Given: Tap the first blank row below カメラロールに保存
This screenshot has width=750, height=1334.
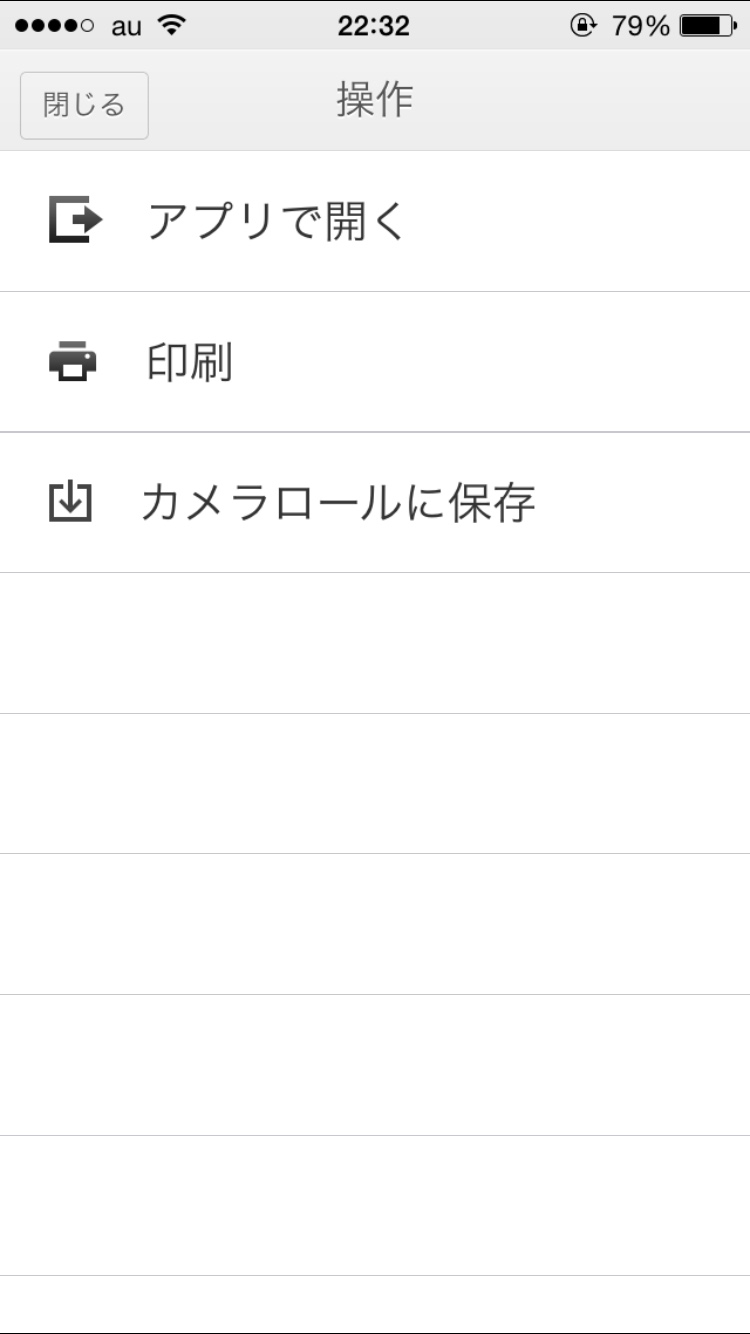Looking at the screenshot, I should pyautogui.click(x=375, y=643).
